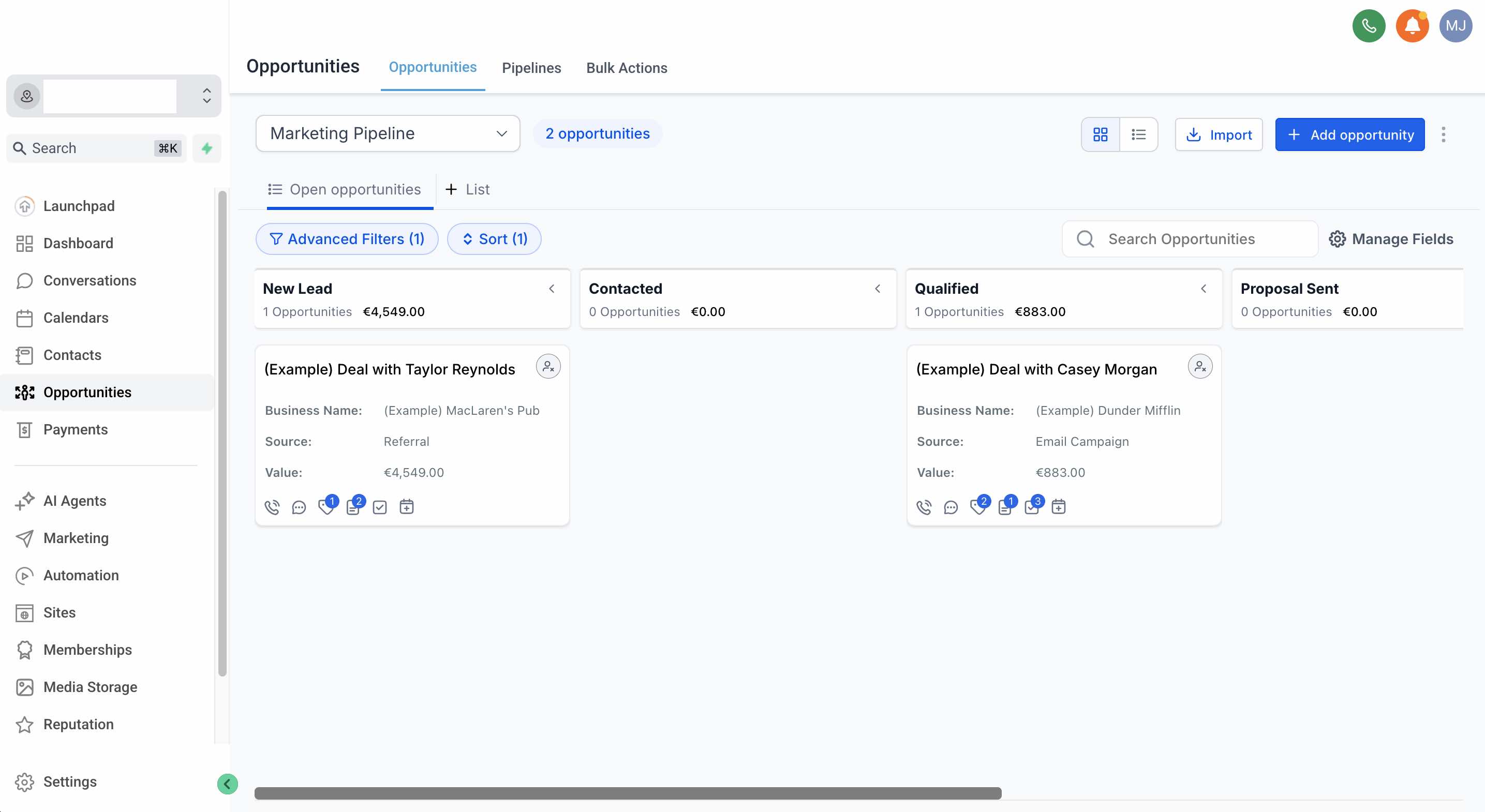Collapse the Contacted stage column
This screenshot has height=812, width=1485.
[x=878, y=289]
